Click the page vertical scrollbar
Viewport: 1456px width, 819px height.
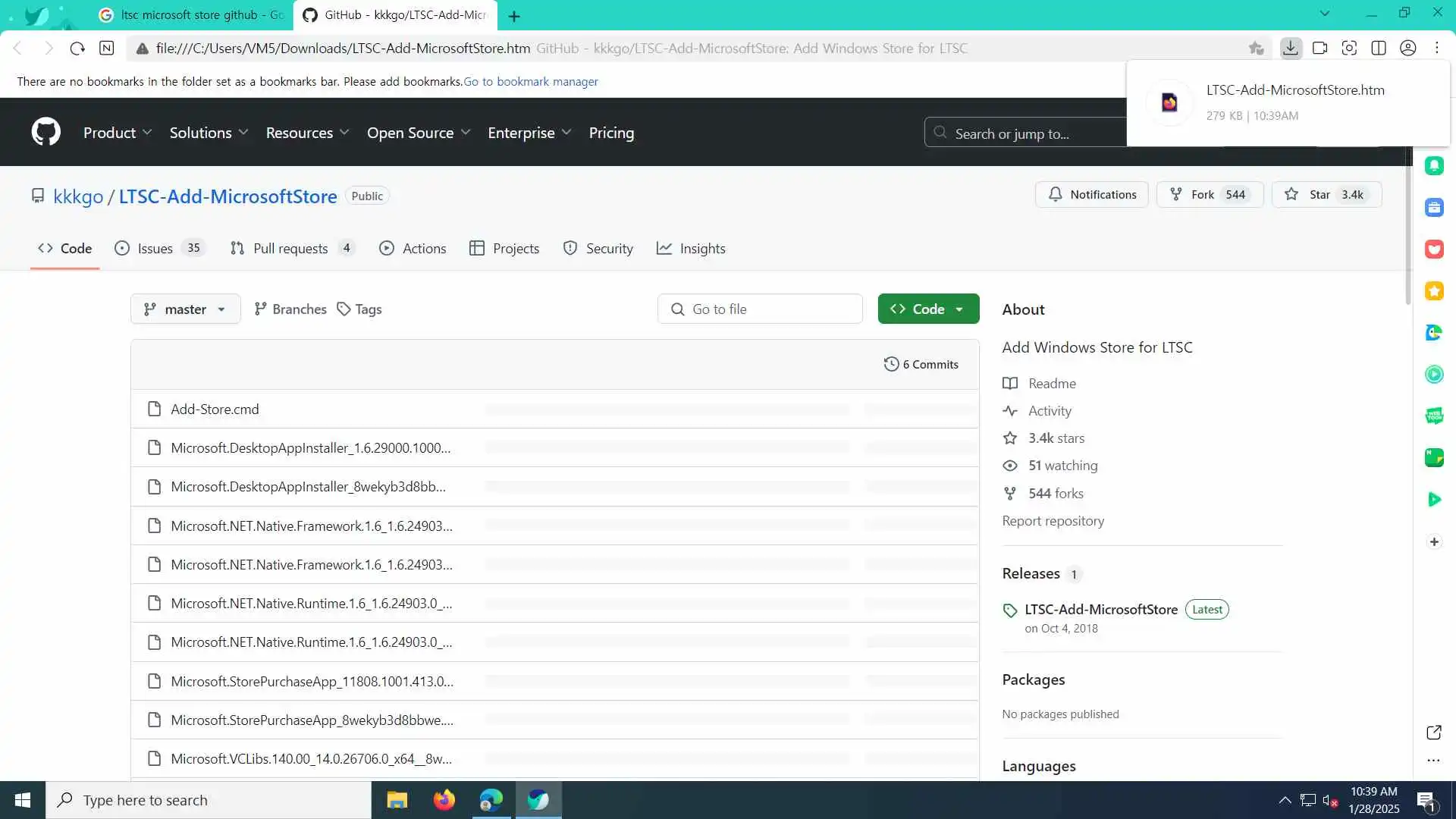point(1408,227)
